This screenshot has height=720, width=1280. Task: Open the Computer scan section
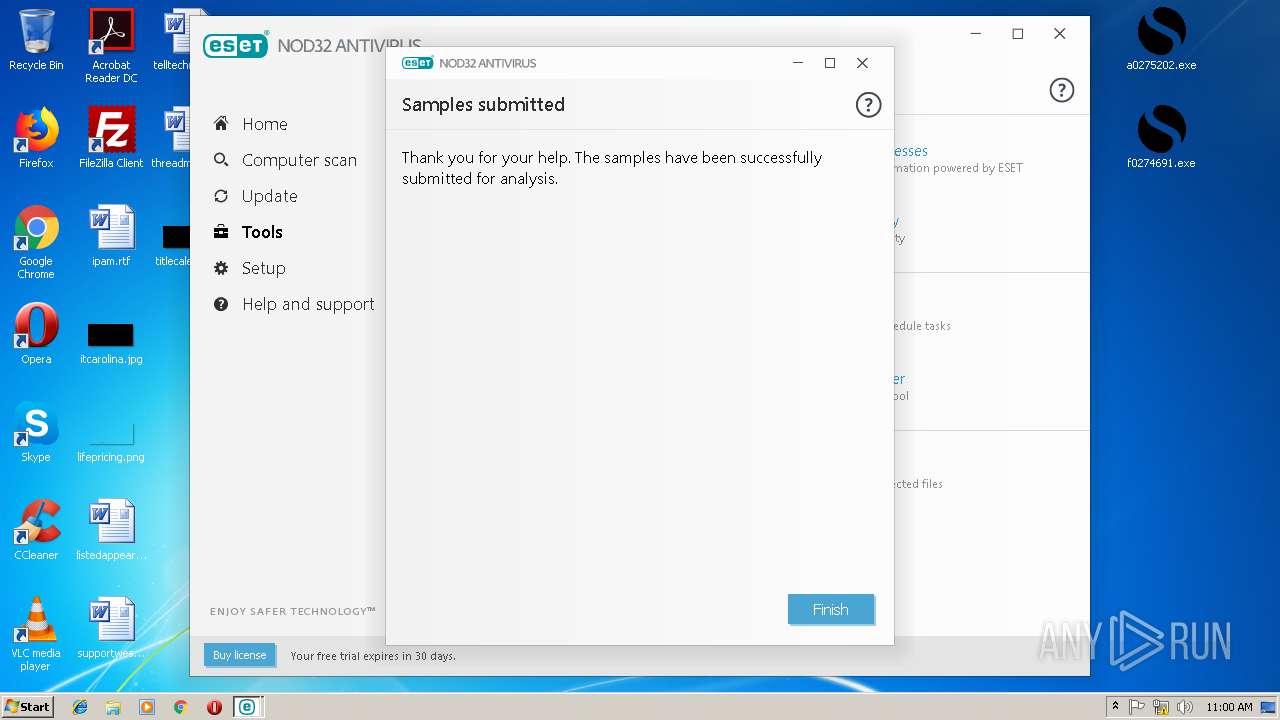pyautogui.click(x=299, y=160)
